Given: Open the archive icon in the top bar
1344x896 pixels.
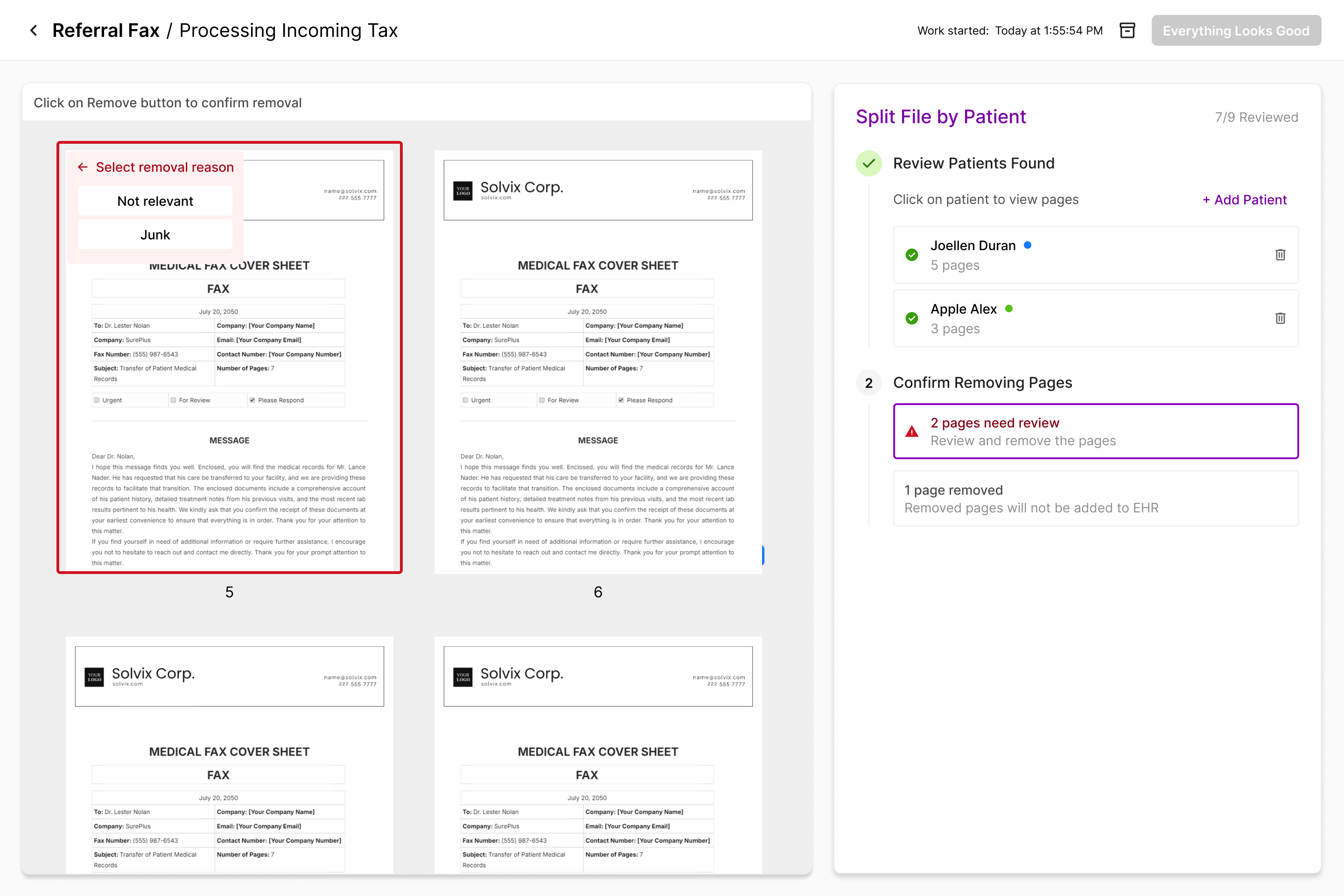Looking at the screenshot, I should point(1127,30).
